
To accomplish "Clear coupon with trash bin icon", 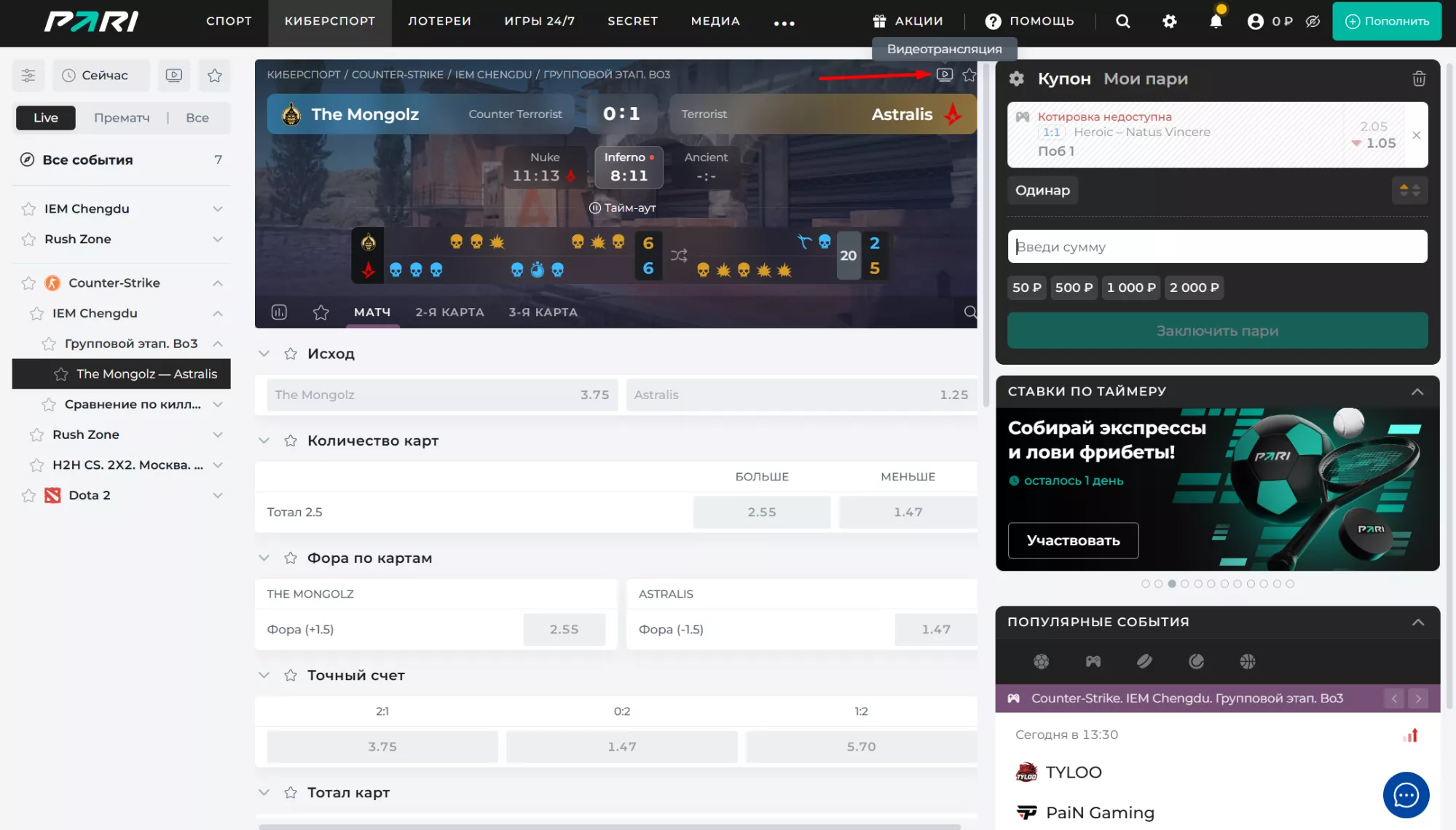I will tap(1418, 79).
